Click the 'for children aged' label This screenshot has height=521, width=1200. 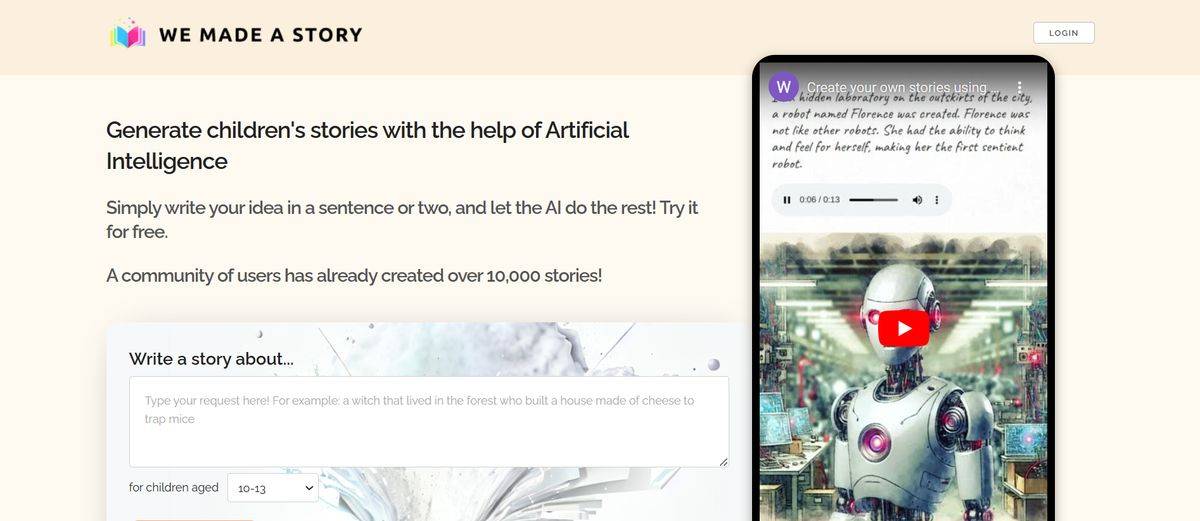pyautogui.click(x=174, y=488)
